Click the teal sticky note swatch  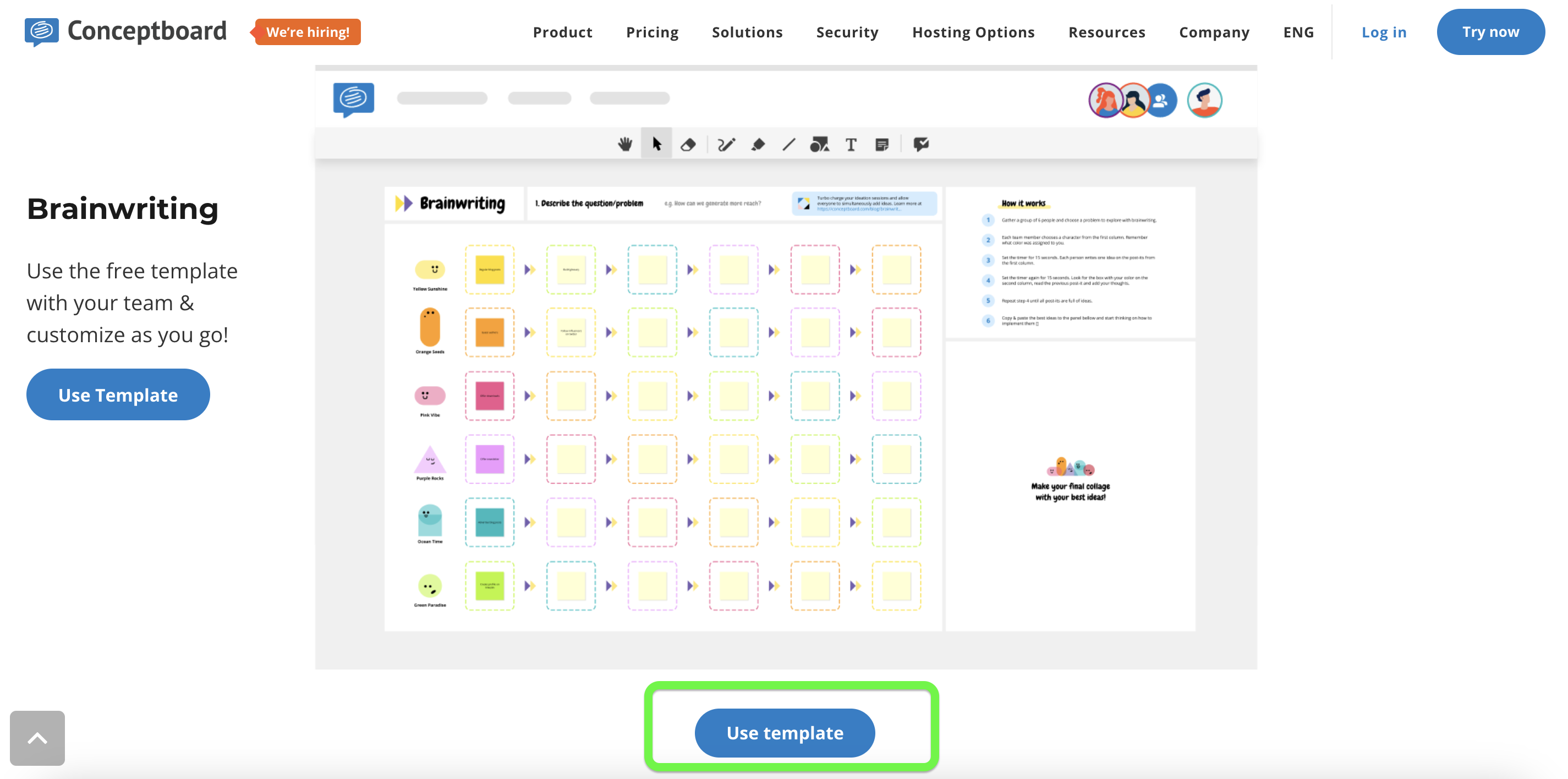tap(490, 522)
